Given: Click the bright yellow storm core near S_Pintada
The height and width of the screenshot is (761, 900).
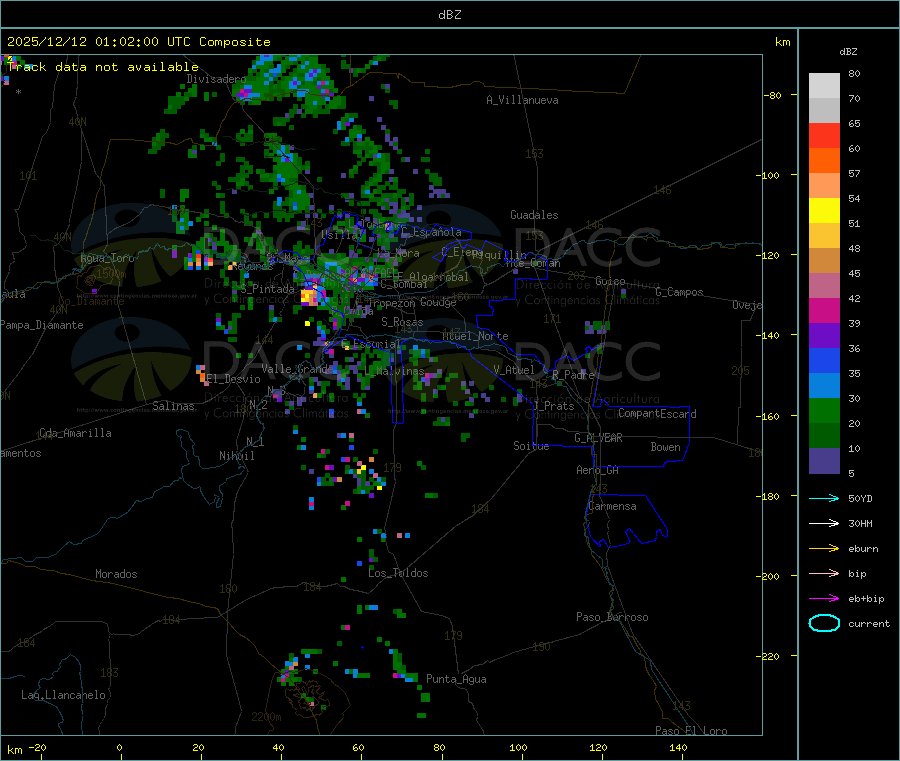Looking at the screenshot, I should pos(308,296).
